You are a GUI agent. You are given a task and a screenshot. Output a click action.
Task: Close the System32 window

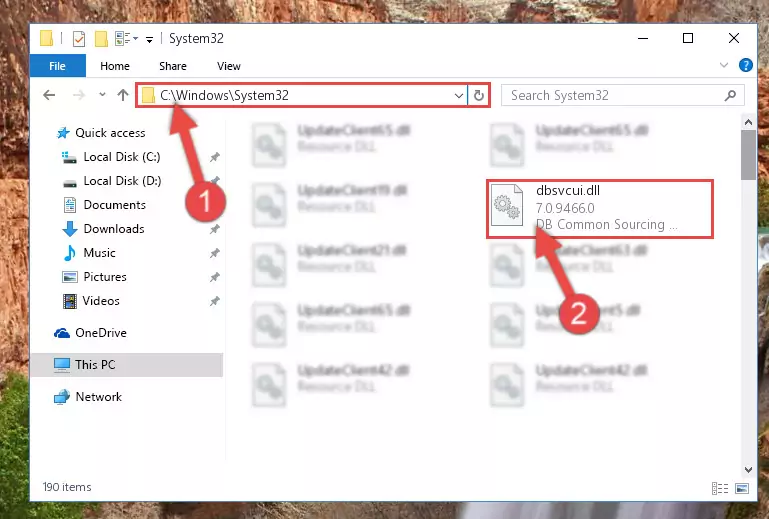(734, 38)
